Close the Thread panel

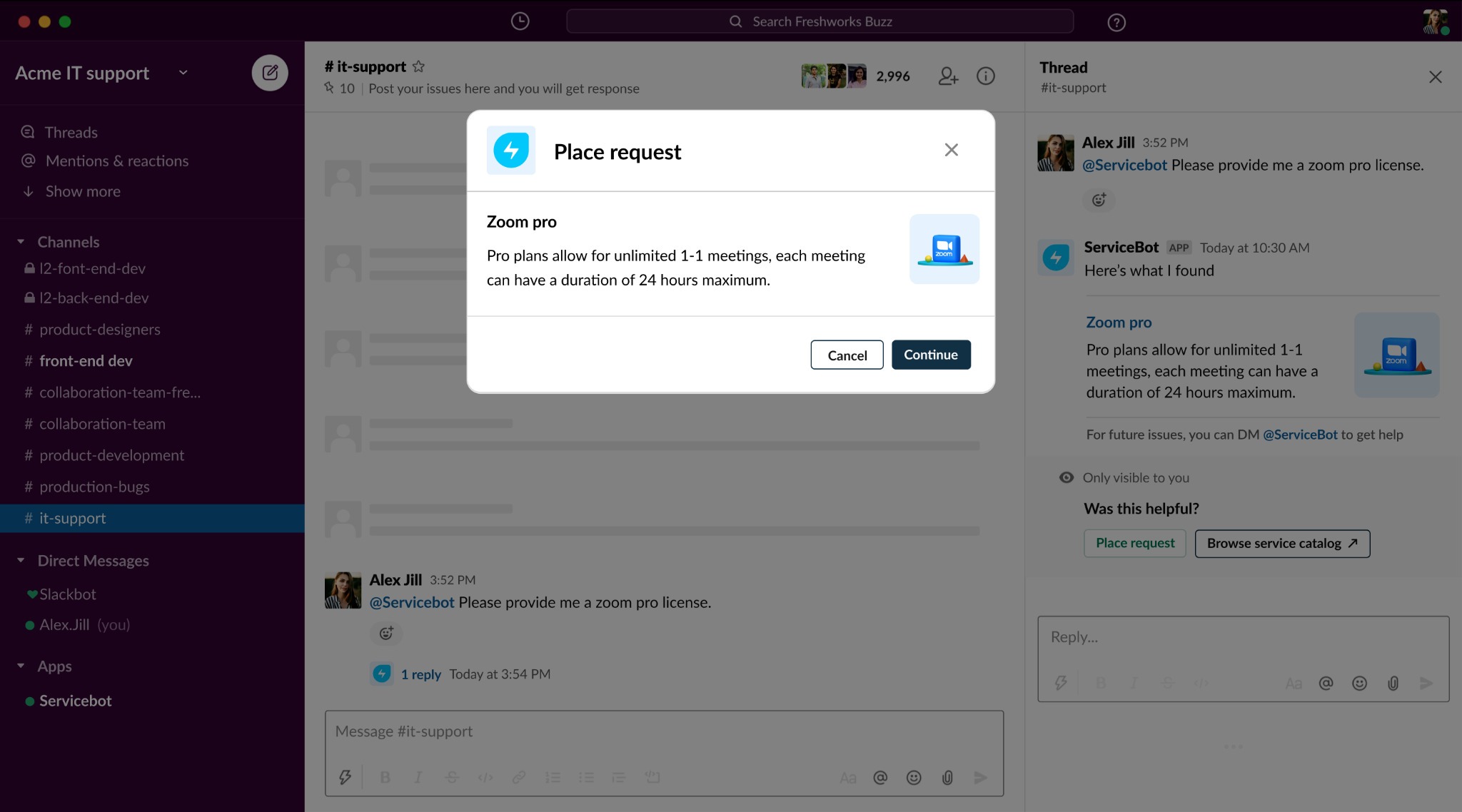(1435, 77)
